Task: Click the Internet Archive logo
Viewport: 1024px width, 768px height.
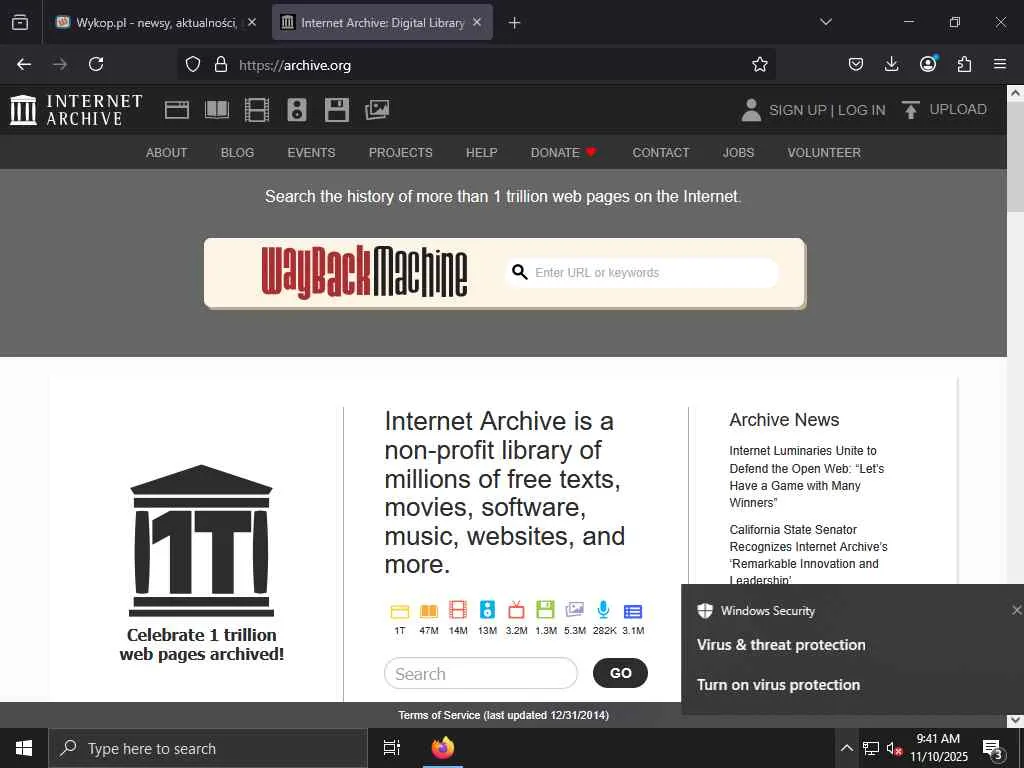Action: 76,110
